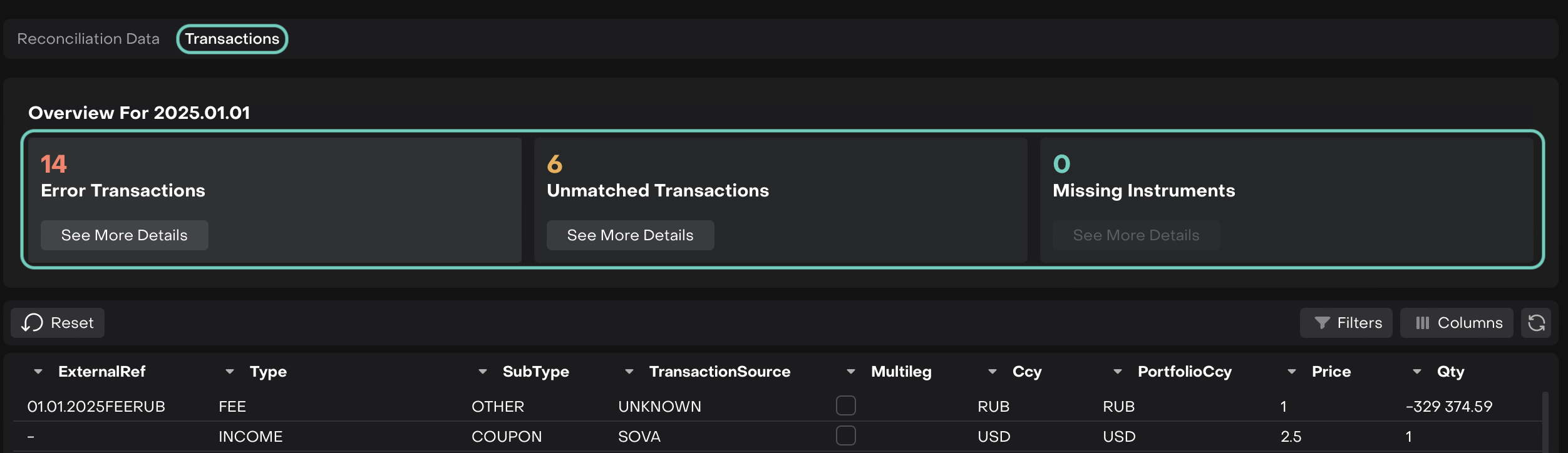See more details for Error Transactions

click(125, 235)
